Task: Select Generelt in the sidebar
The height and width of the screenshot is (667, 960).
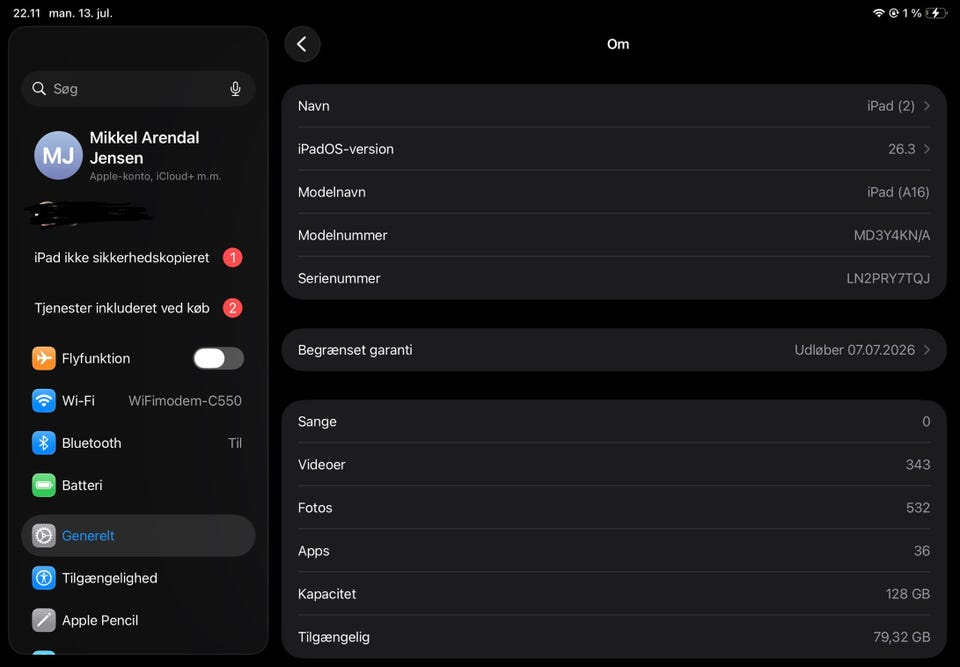Action: [x=138, y=535]
